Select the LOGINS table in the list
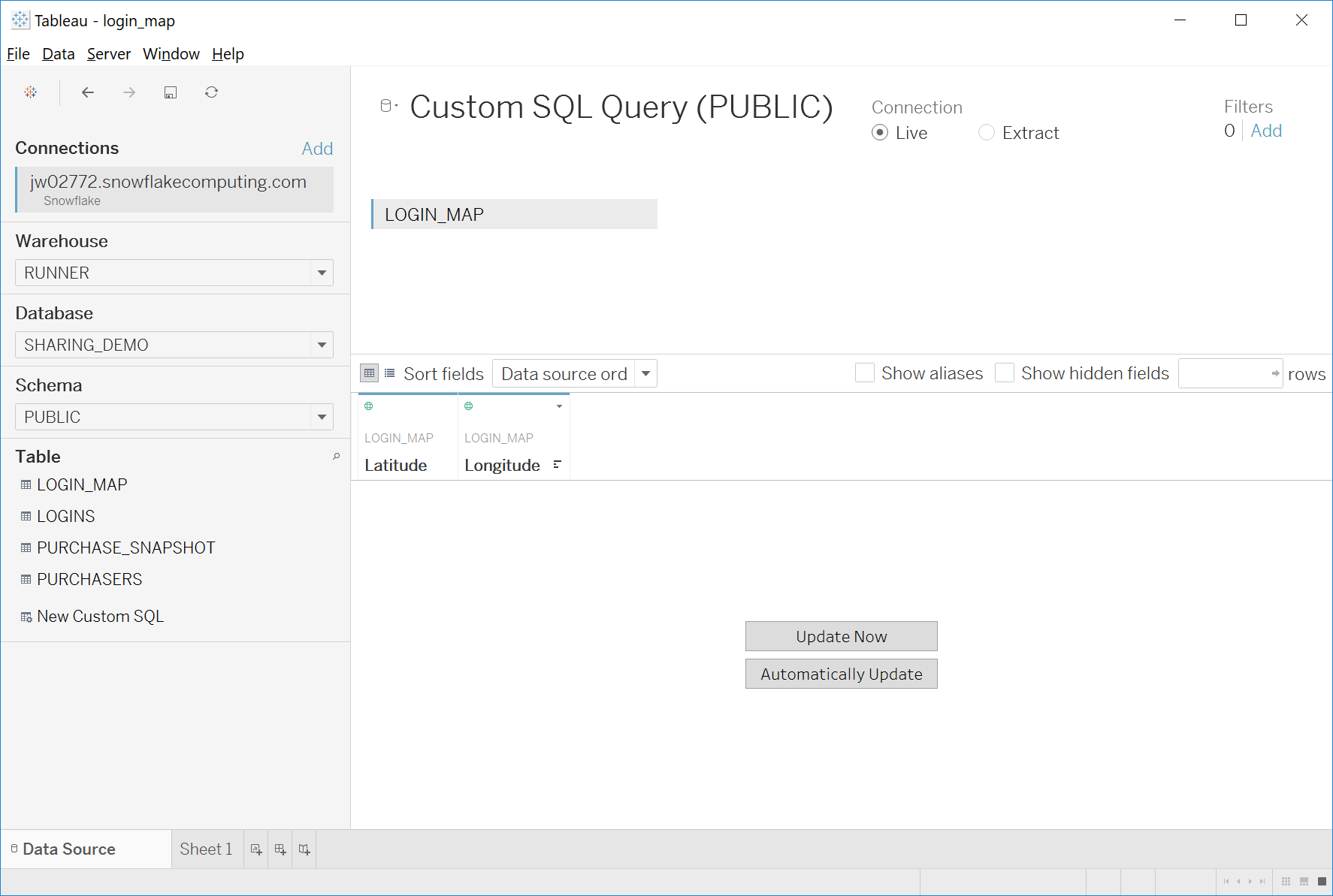Screen dimensions: 1333x896 coord(66,517)
